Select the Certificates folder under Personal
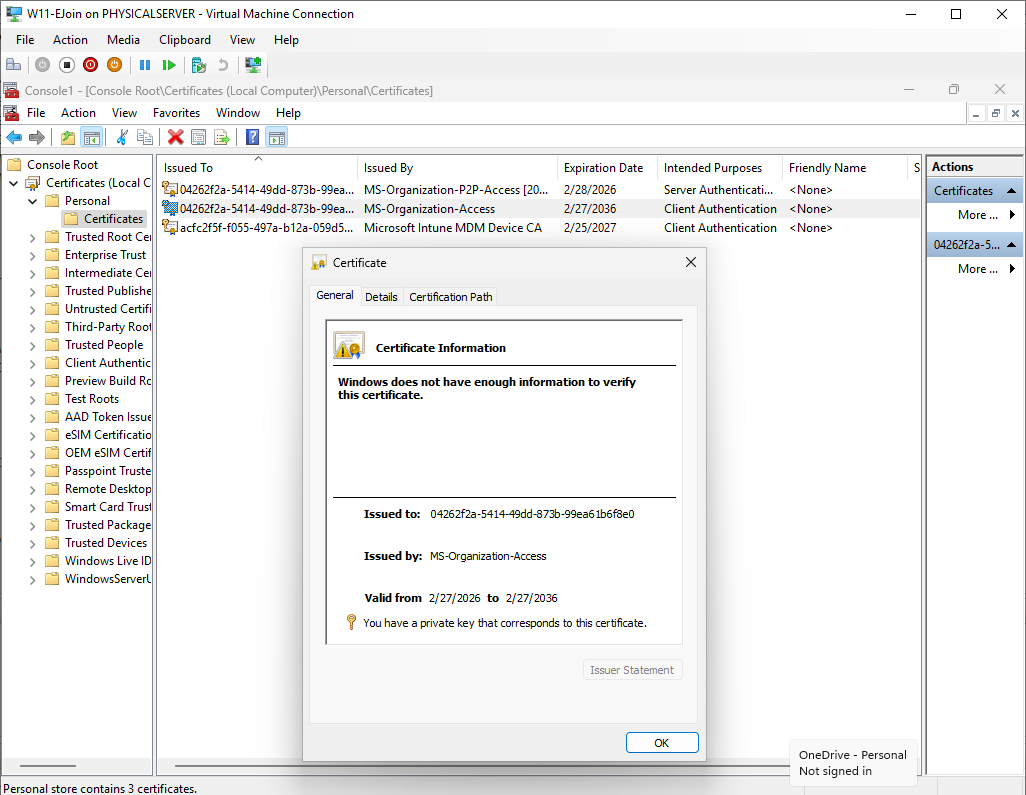Screen dimensions: 1026x795 [104, 219]
